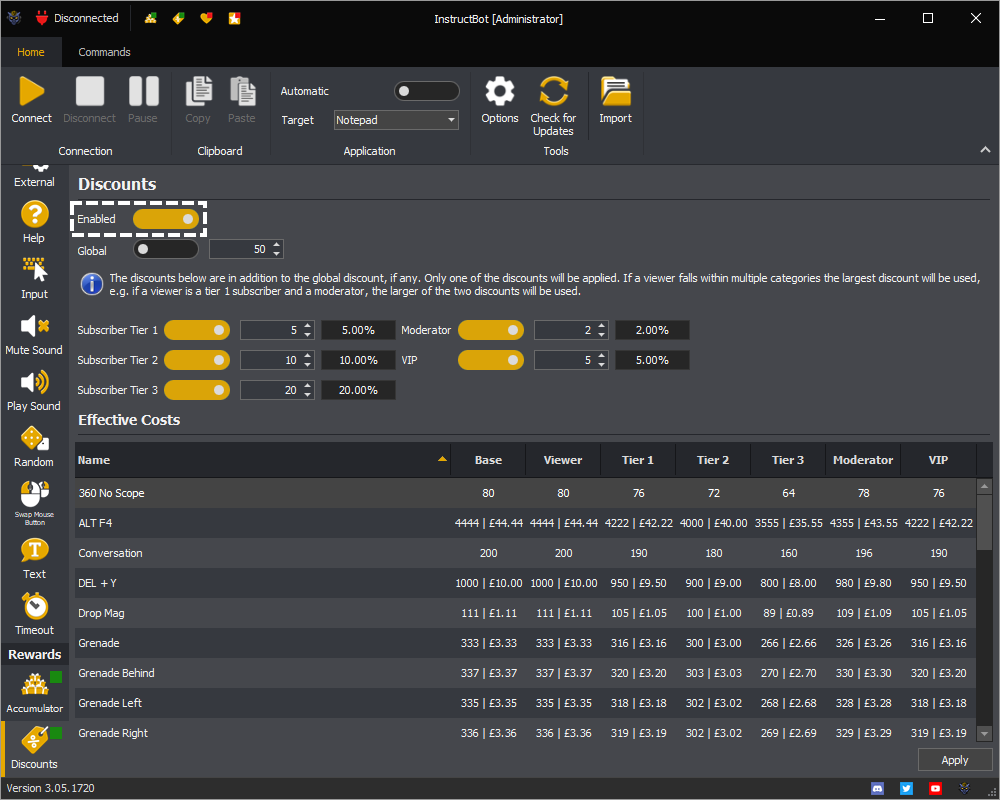1000x800 pixels.
Task: Select the Swap Mouse Button command
Action: (x=34, y=503)
